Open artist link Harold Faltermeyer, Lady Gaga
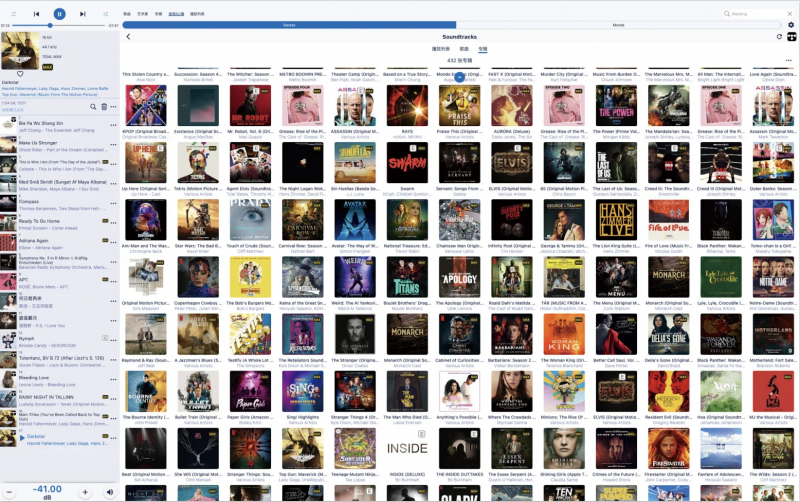 click(55, 88)
